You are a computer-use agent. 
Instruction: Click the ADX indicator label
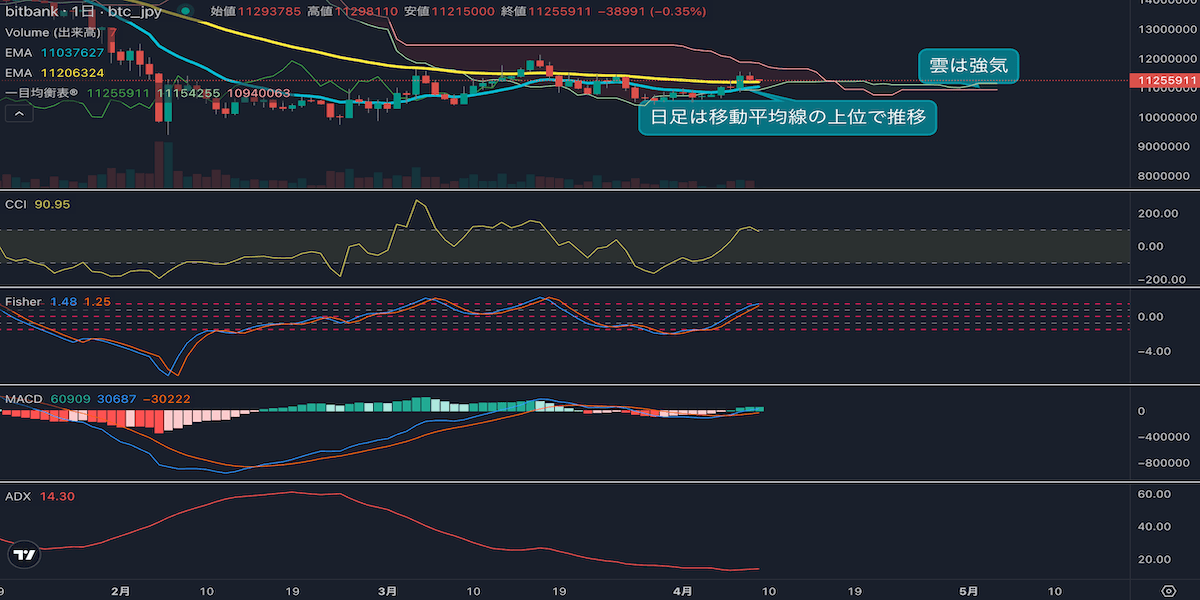(17, 496)
